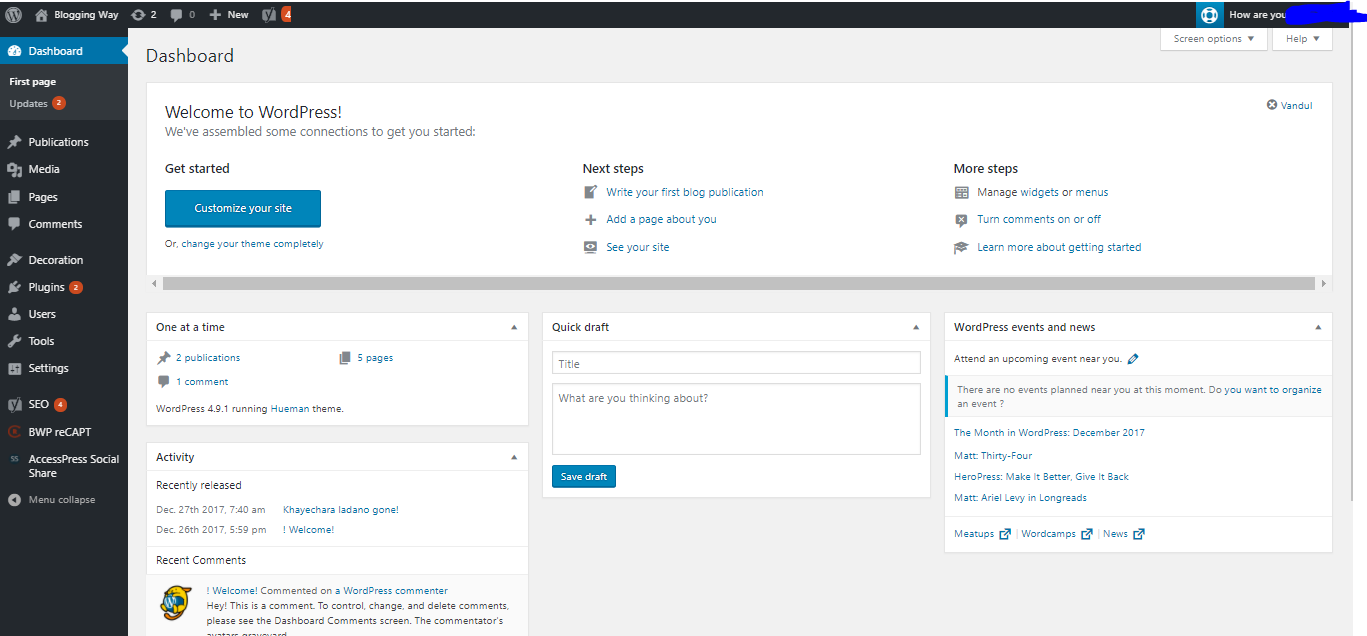
Task: Open The Month in WordPress: December 2017
Action: (1049, 433)
